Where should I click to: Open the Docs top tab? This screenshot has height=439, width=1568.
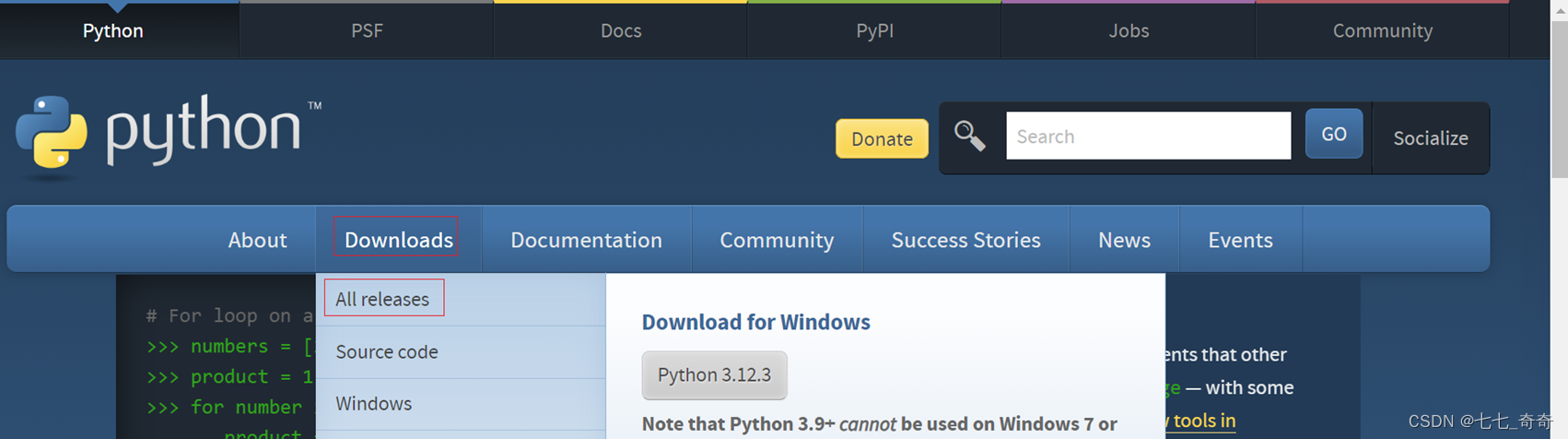coord(621,30)
